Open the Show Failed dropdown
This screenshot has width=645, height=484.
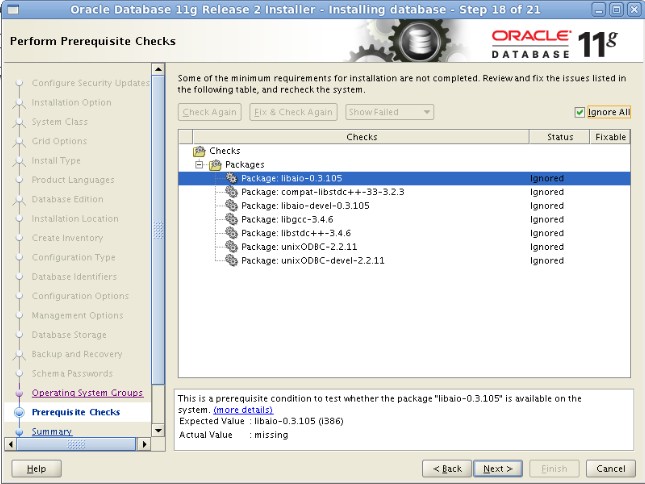389,112
